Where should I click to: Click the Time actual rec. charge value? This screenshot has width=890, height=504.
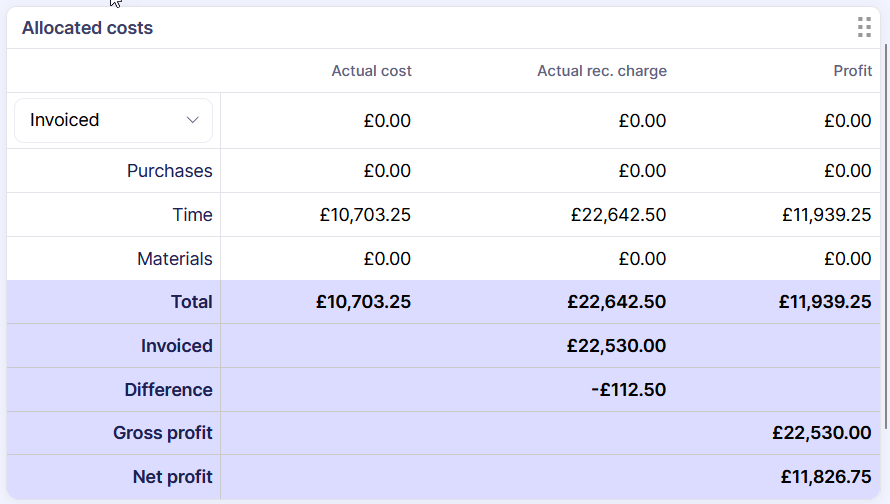coord(618,215)
